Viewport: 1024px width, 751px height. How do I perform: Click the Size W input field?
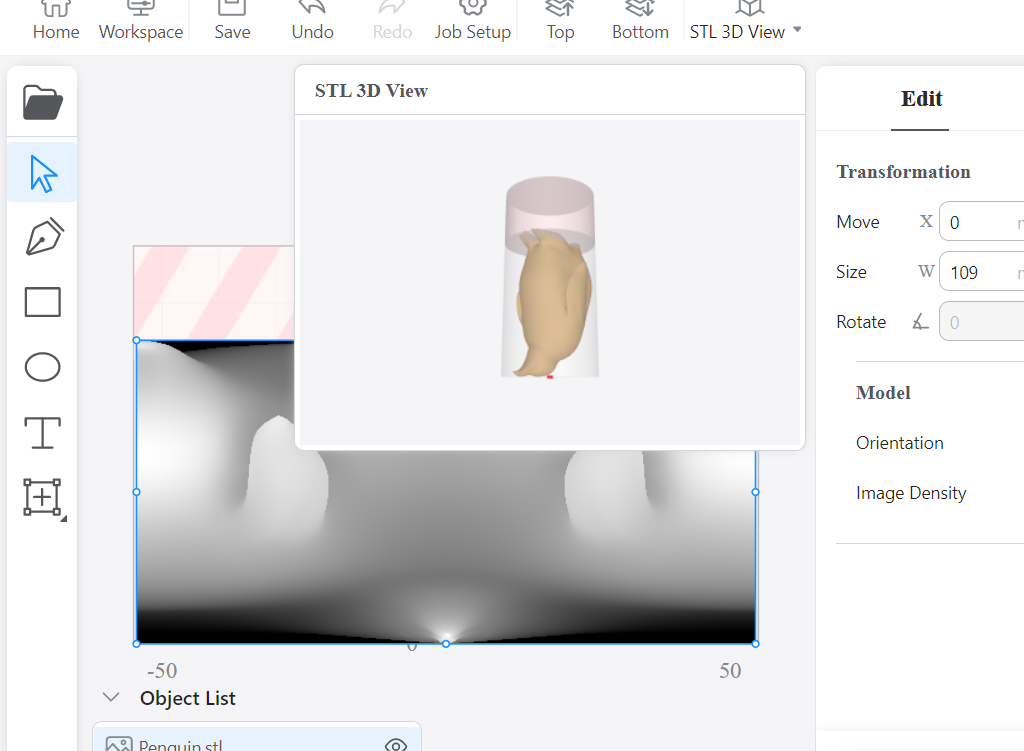coord(990,271)
